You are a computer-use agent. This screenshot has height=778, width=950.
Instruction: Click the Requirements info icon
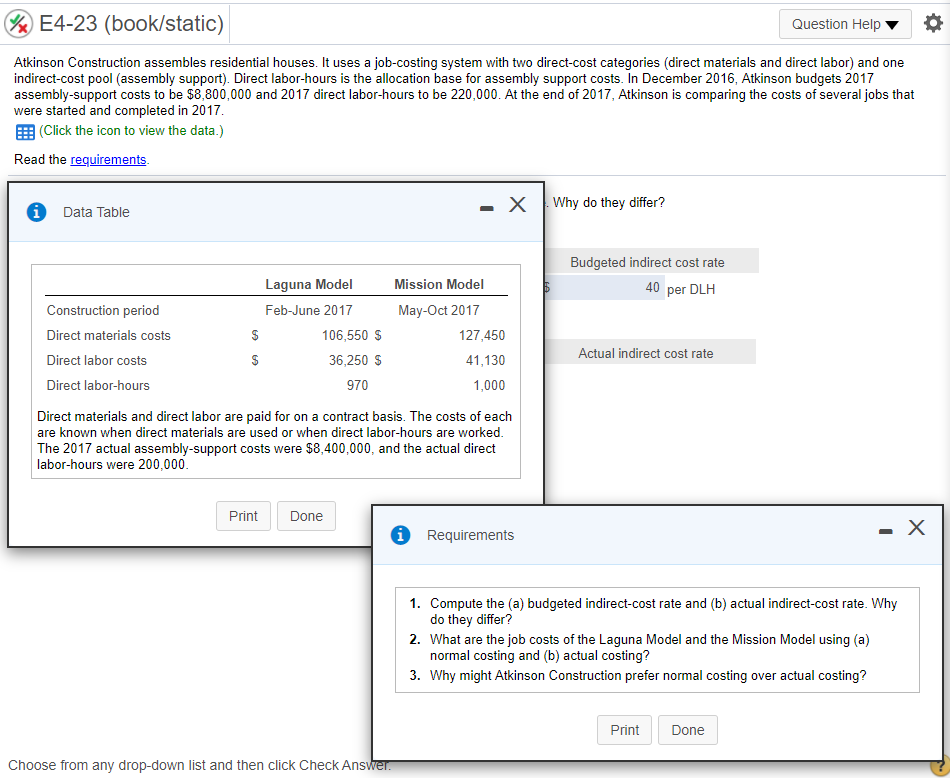[400, 535]
